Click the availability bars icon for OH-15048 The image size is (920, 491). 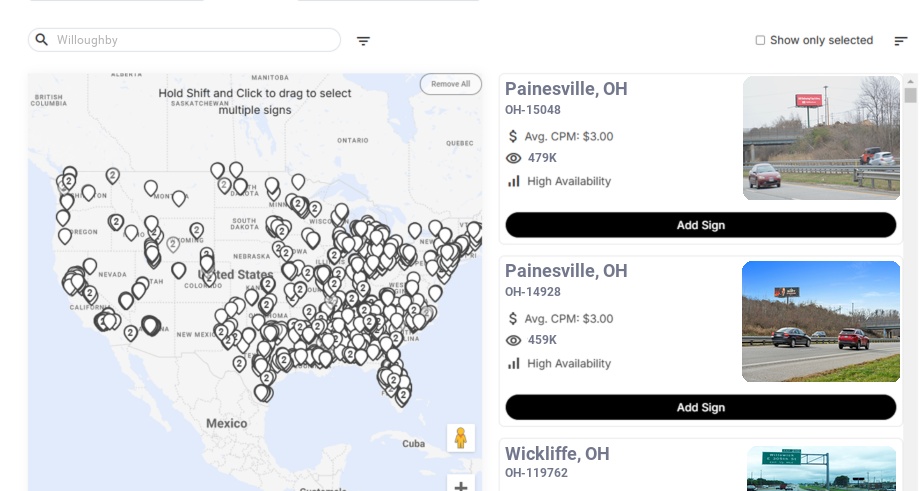(x=514, y=181)
